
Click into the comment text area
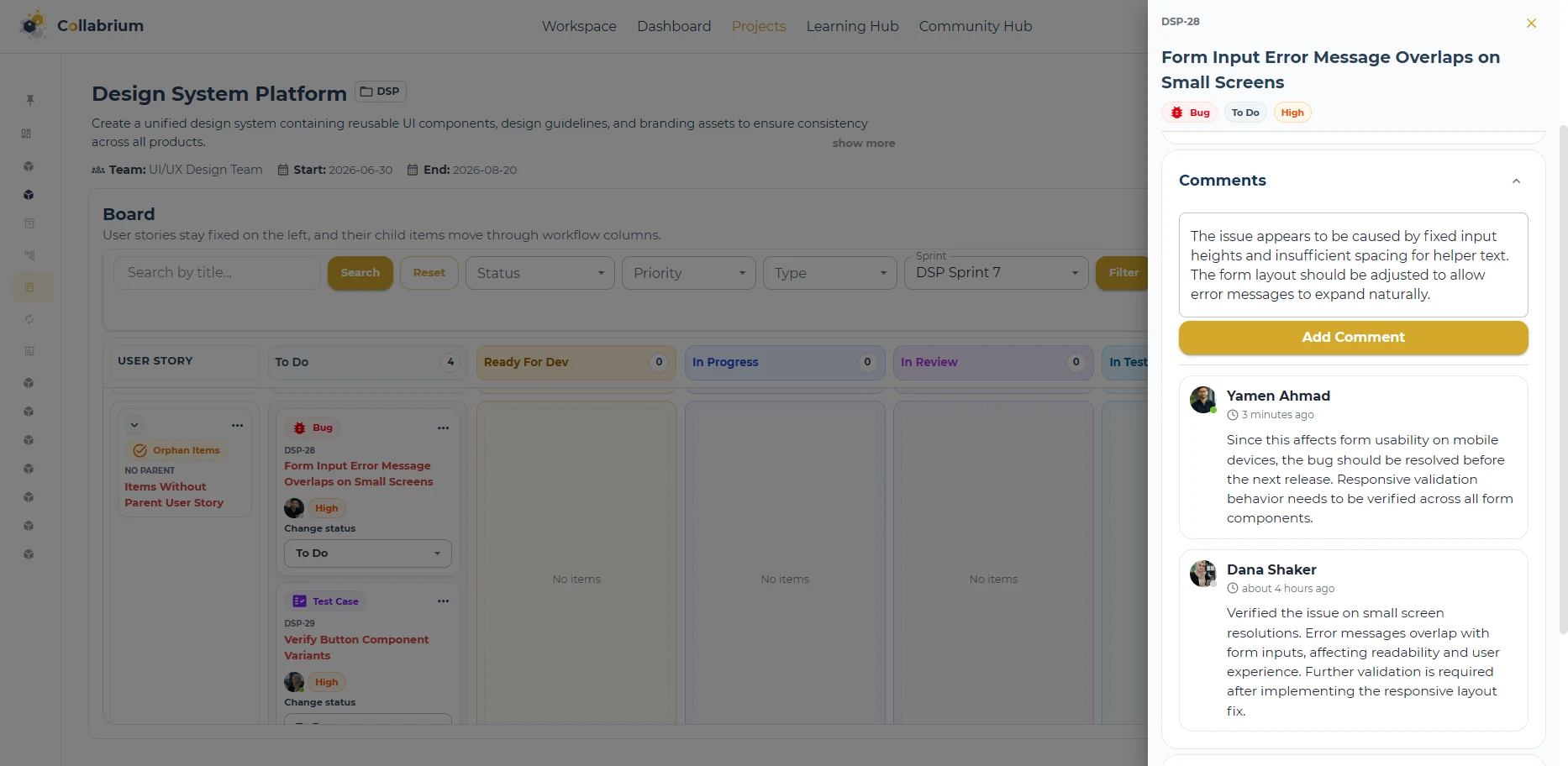click(1353, 265)
